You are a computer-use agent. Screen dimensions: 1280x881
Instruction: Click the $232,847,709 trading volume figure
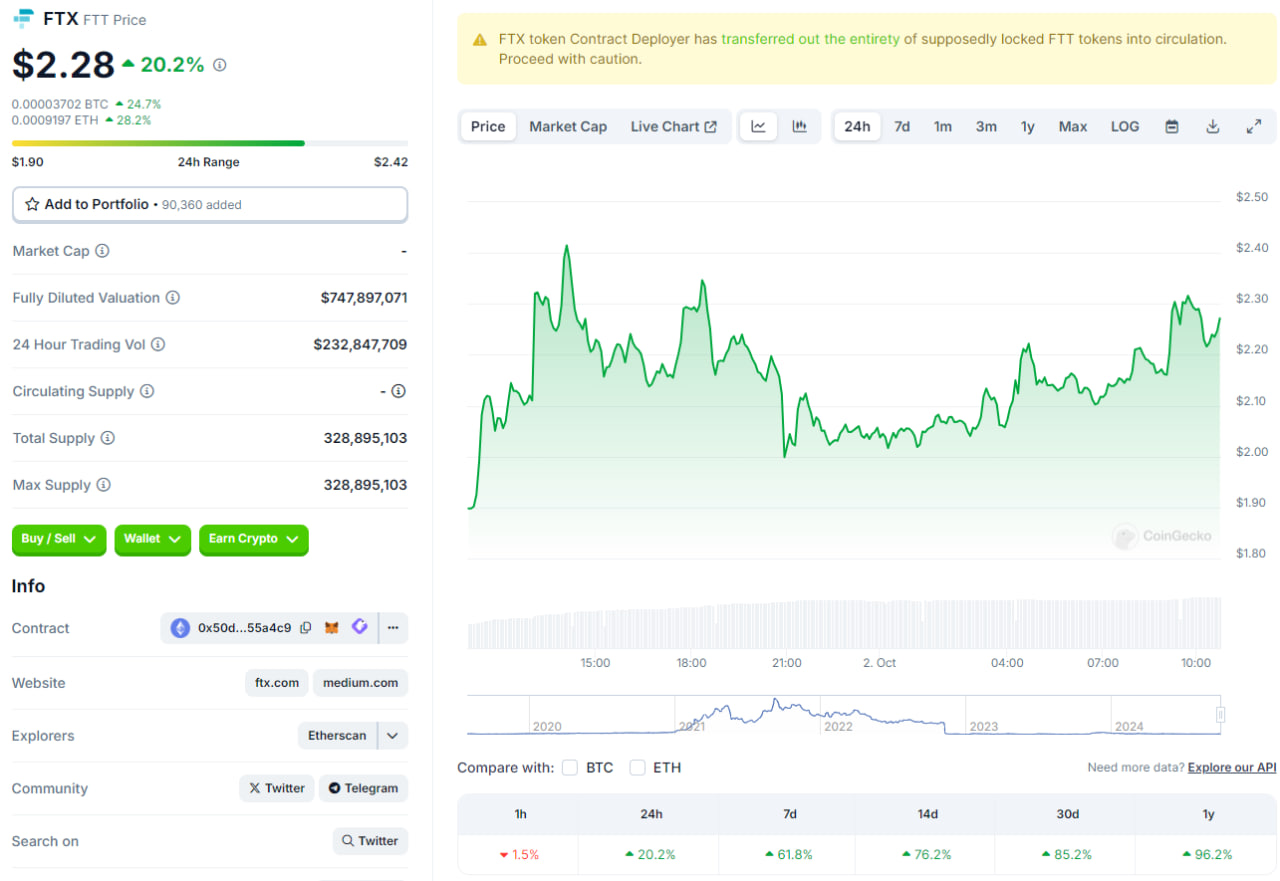point(360,345)
